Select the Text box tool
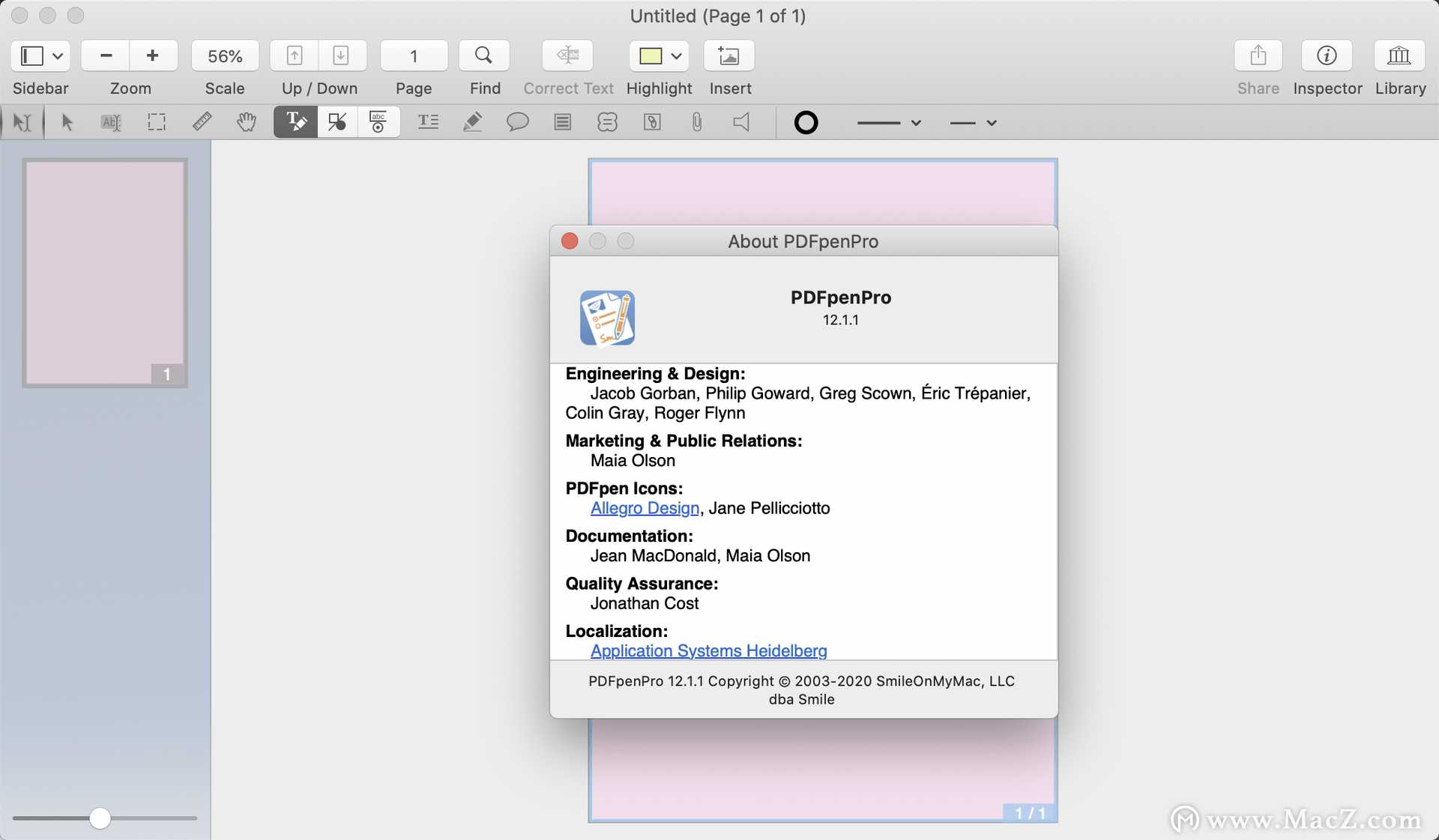Image resolution: width=1439 pixels, height=840 pixels. point(428,122)
